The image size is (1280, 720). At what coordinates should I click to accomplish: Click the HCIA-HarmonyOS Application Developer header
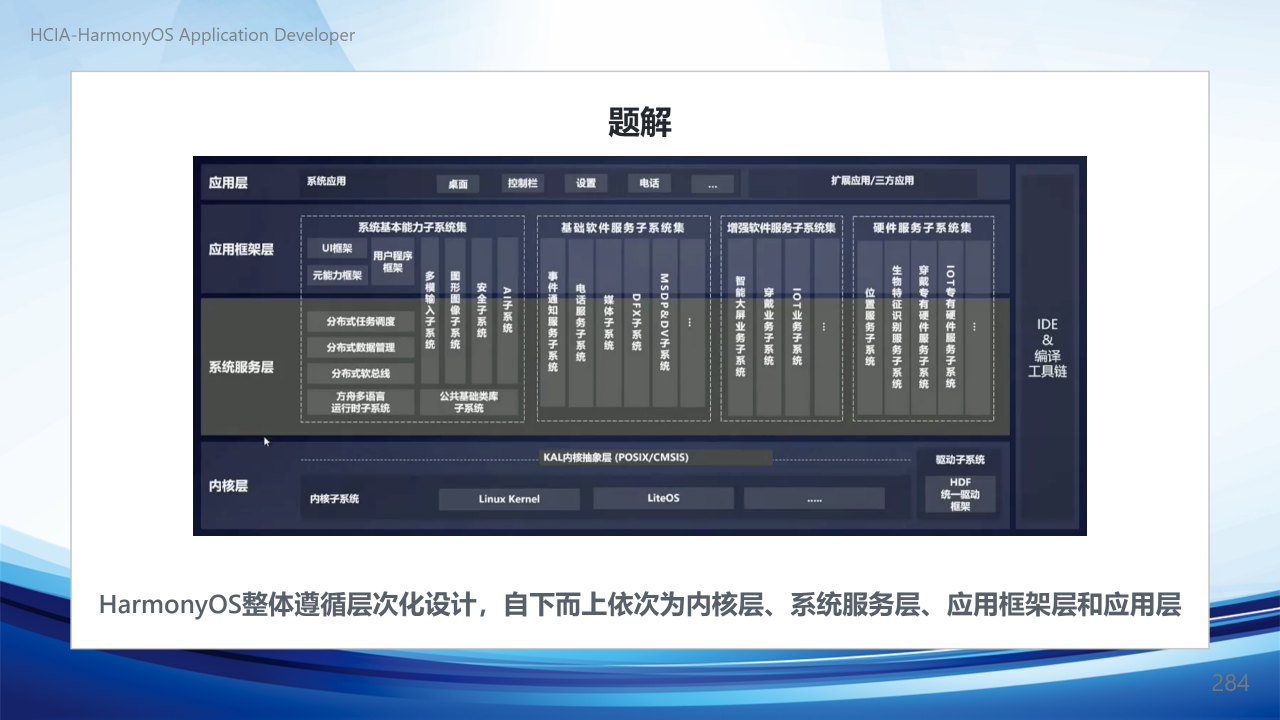pos(193,35)
